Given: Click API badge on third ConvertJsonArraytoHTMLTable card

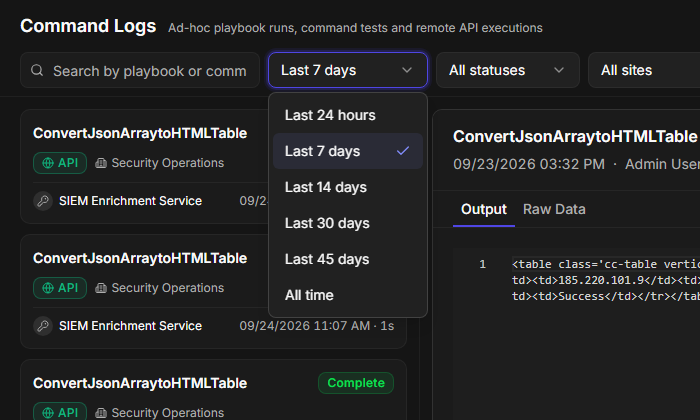Looking at the screenshot, I should tap(60, 411).
